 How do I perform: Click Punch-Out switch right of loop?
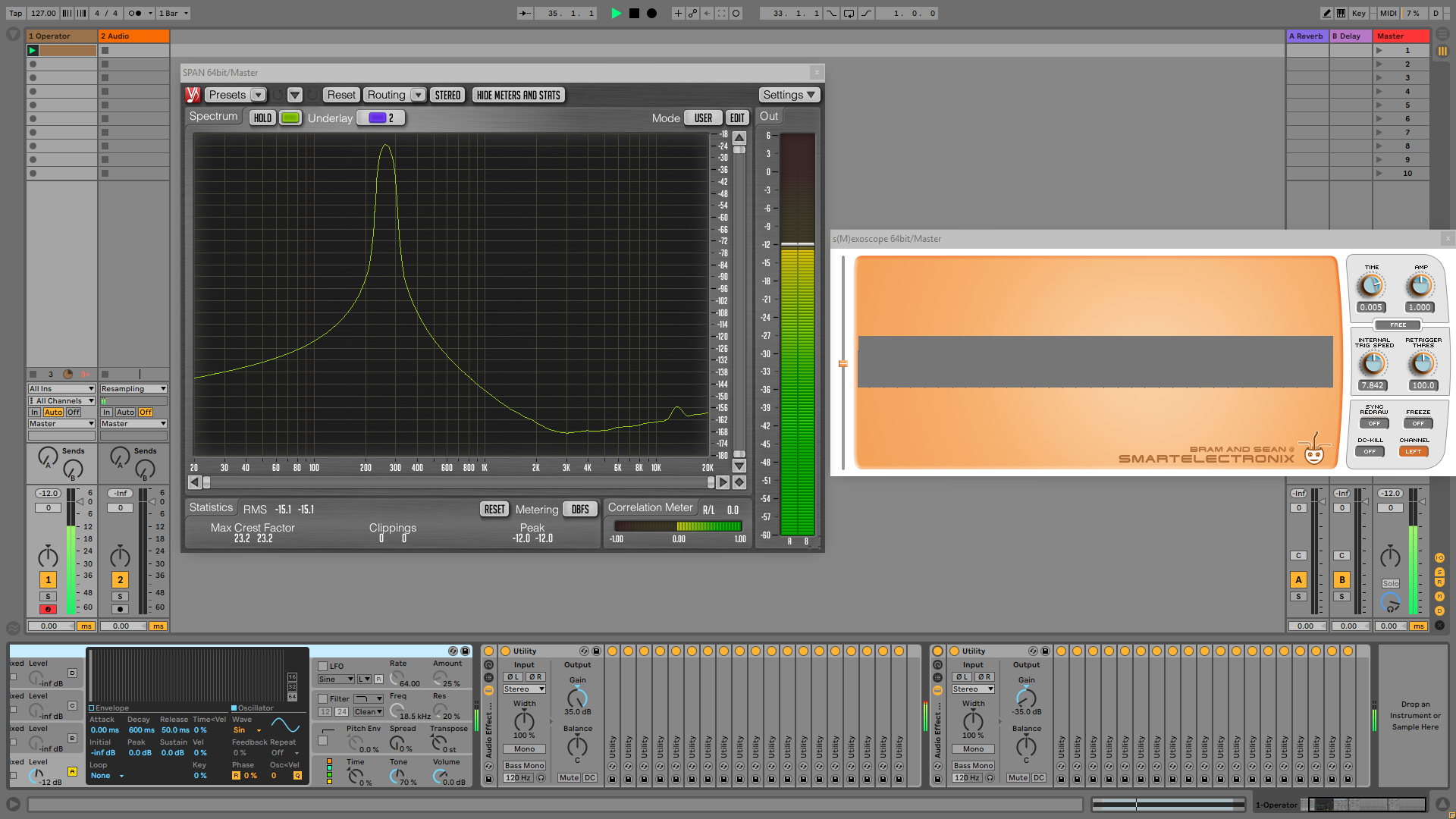point(866,13)
